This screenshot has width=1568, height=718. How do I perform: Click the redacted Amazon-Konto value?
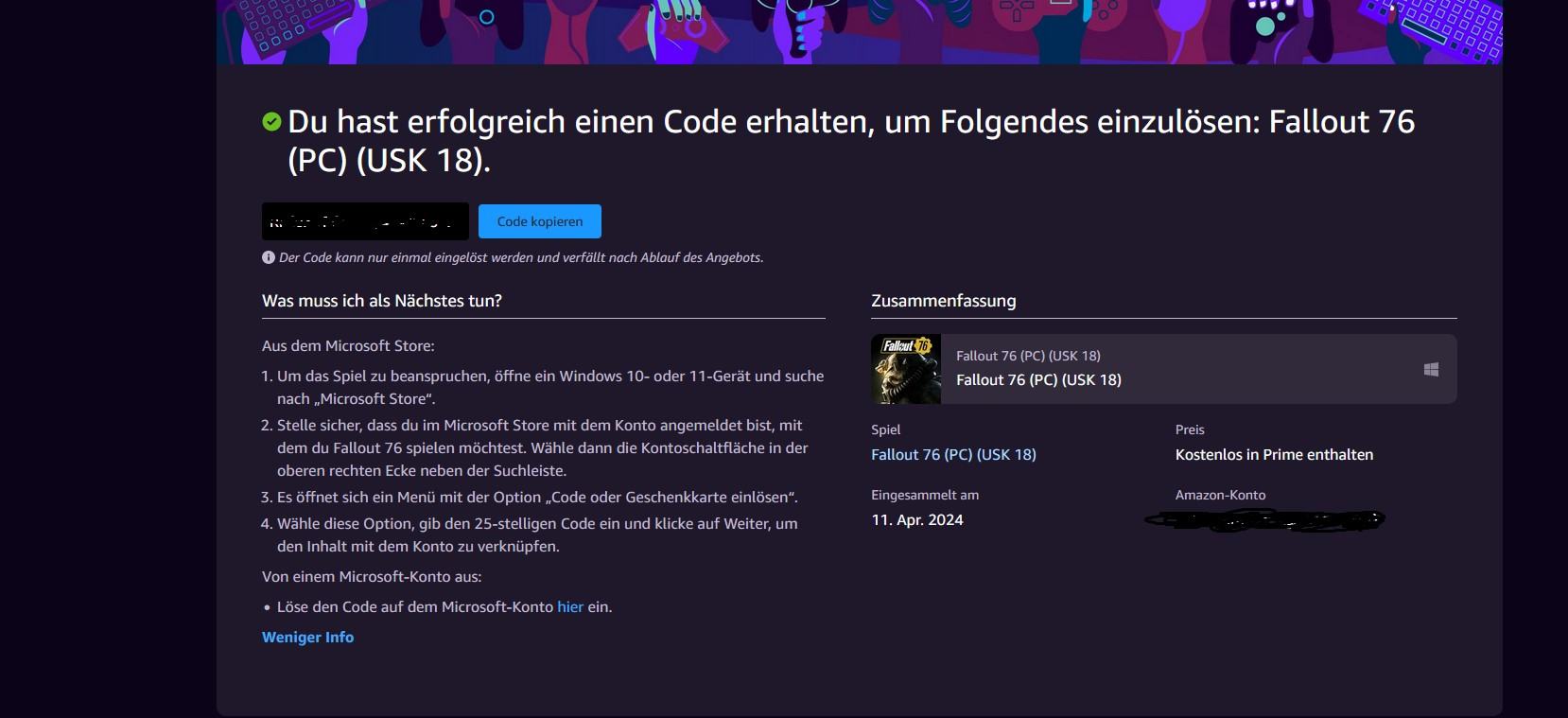tap(1264, 519)
